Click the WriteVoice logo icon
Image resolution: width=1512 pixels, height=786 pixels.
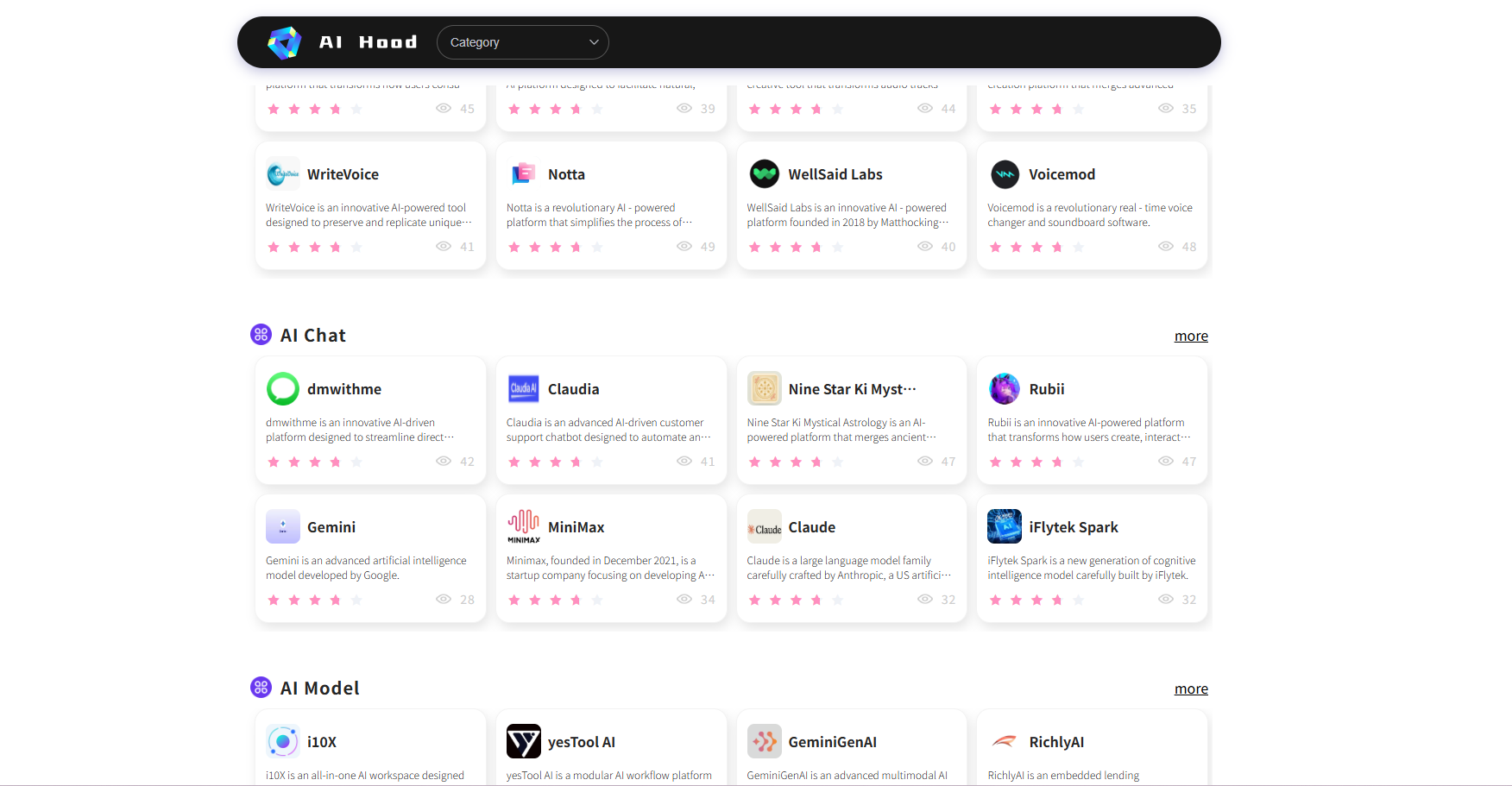pyautogui.click(x=281, y=173)
